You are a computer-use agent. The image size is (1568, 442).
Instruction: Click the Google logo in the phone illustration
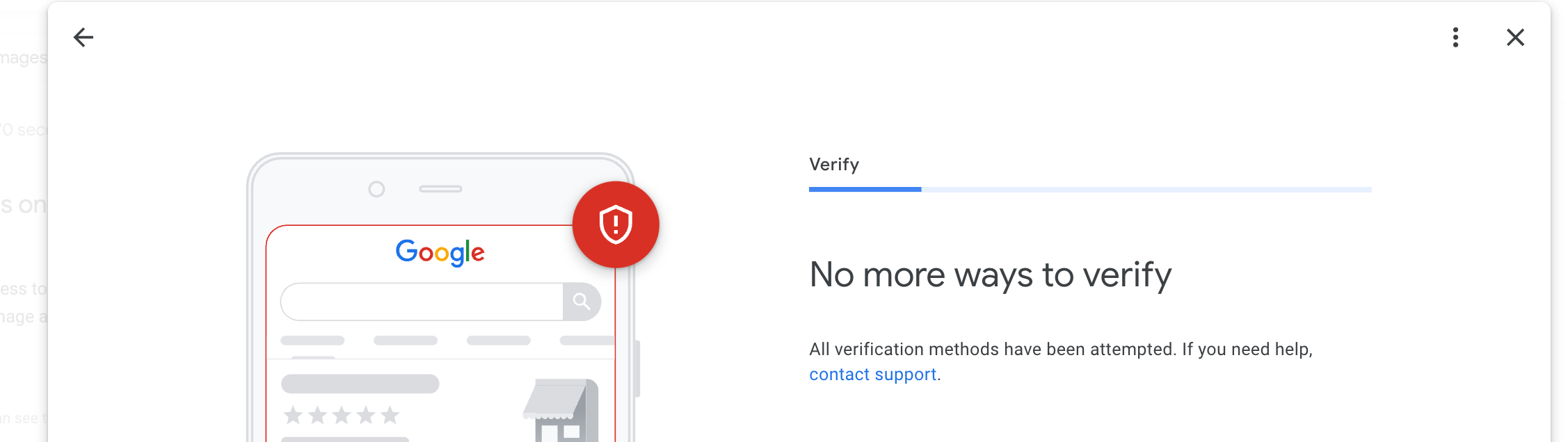click(440, 252)
